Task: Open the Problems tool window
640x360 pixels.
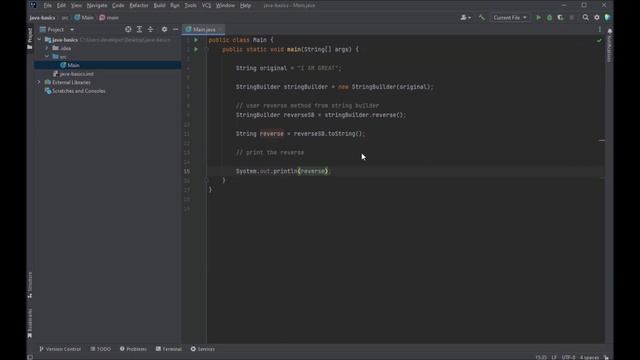Action: pyautogui.click(x=133, y=349)
